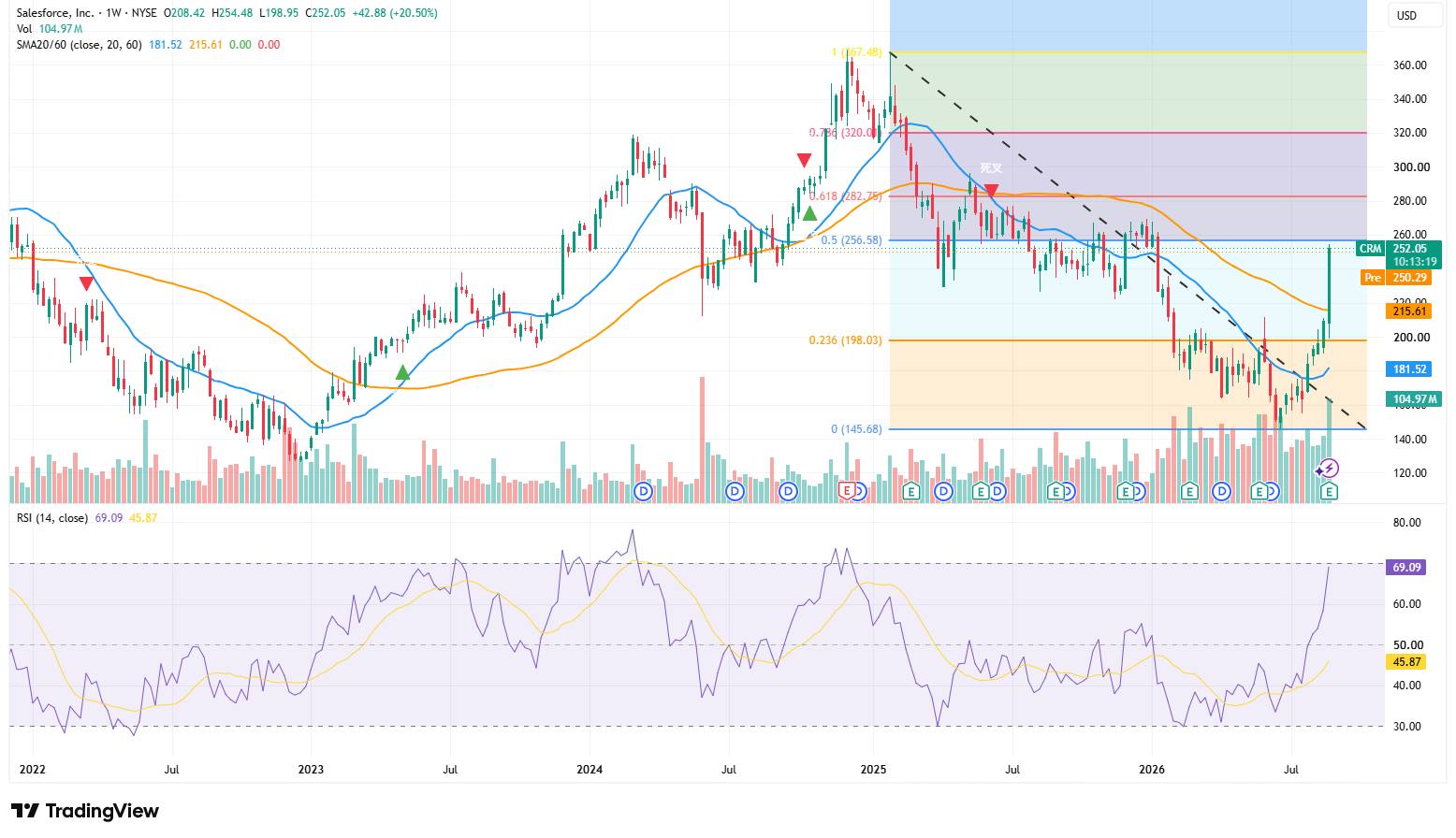The width and height of the screenshot is (1456, 838).
Task: Click the 30.00 RSI axis tick
Action: [1407, 727]
